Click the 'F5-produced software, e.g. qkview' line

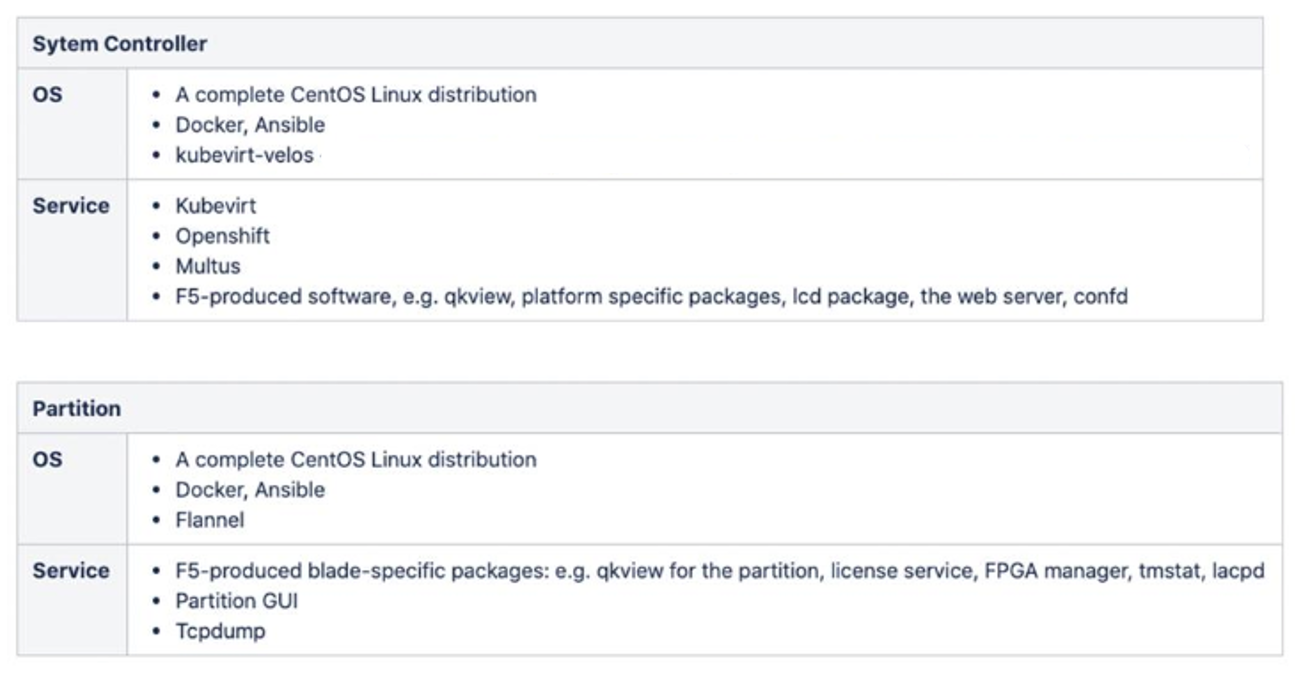[x=652, y=297]
